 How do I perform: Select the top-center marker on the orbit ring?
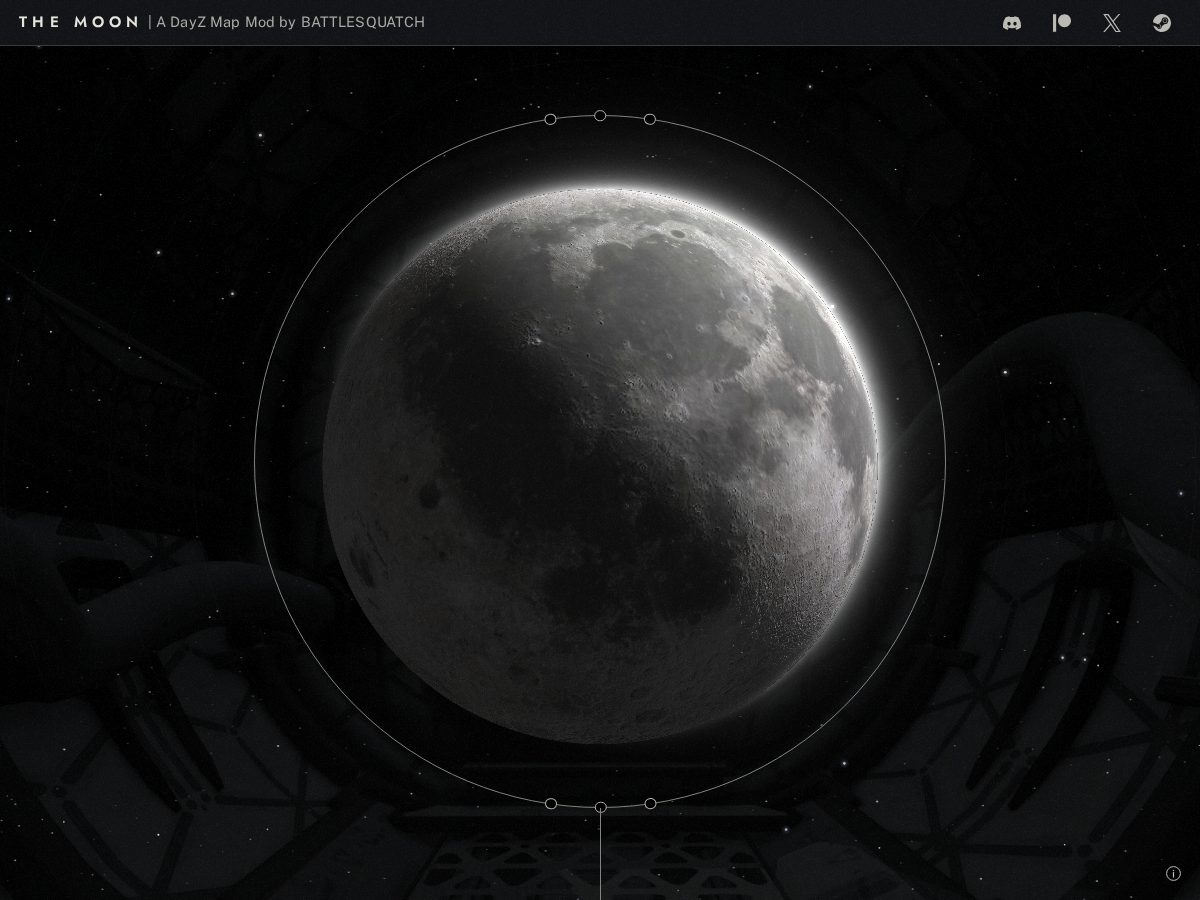tap(600, 116)
